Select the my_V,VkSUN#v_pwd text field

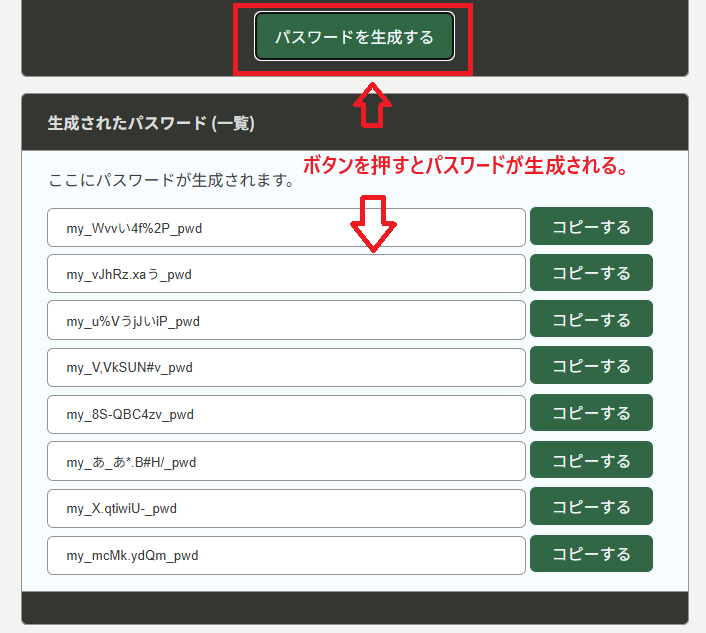pyautogui.click(x=286, y=367)
